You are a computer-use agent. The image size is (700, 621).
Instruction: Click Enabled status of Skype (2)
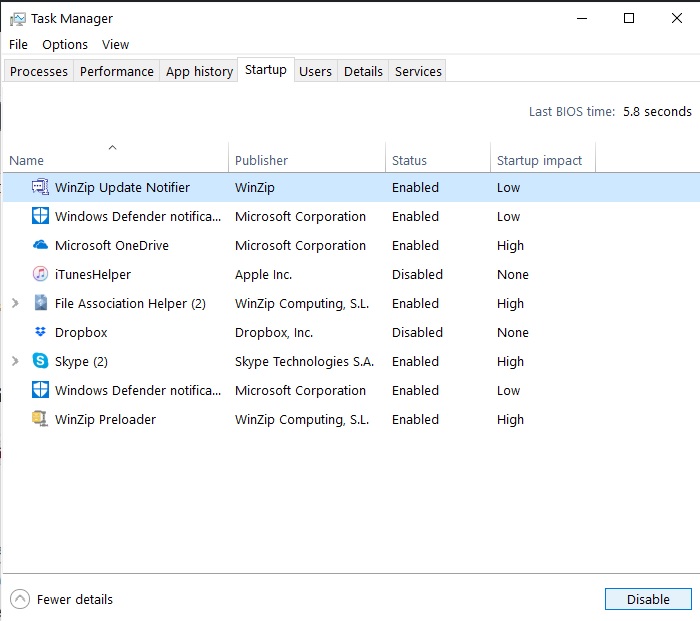point(415,362)
